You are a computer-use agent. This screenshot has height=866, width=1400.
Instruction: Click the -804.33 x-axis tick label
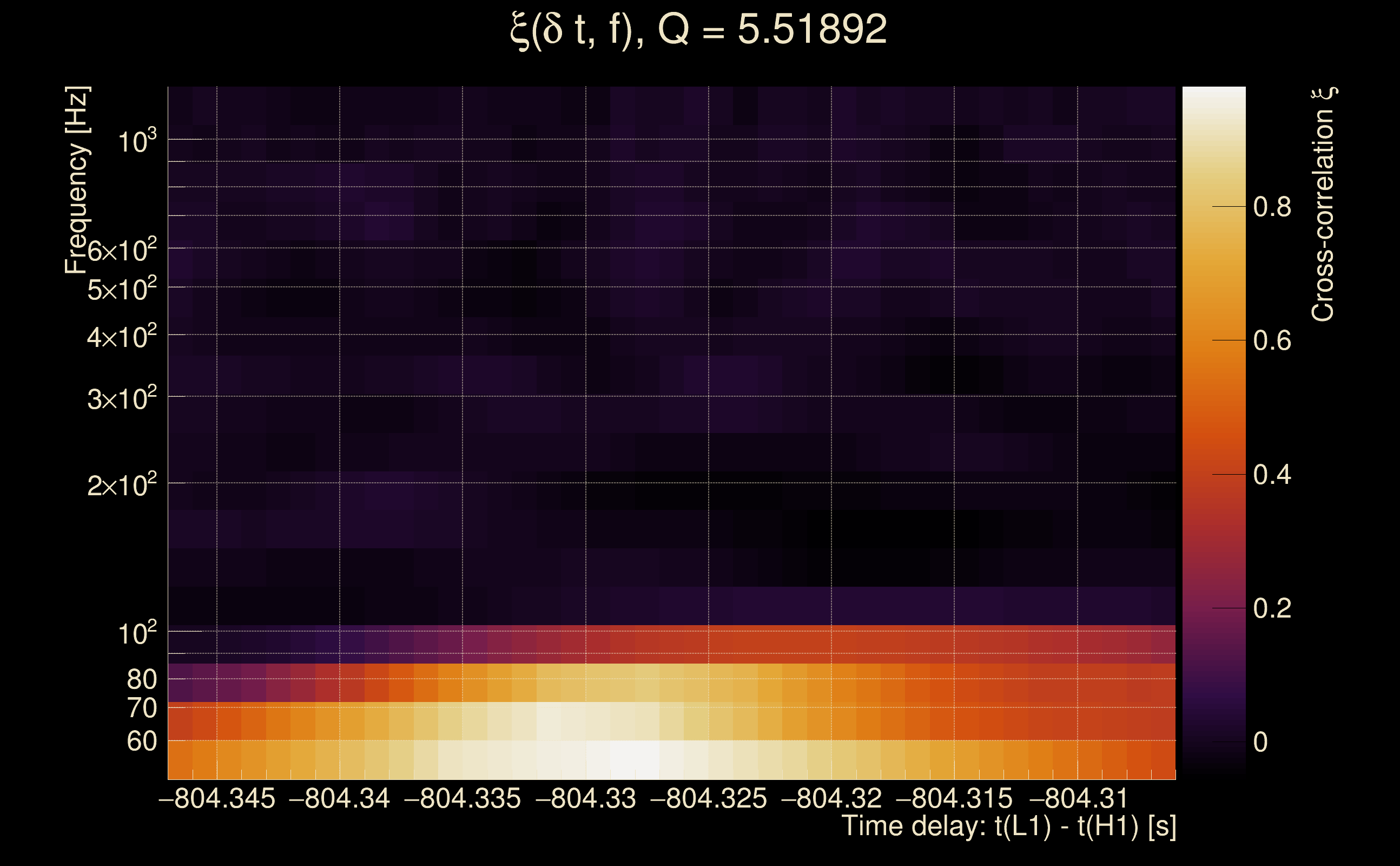click(585, 798)
